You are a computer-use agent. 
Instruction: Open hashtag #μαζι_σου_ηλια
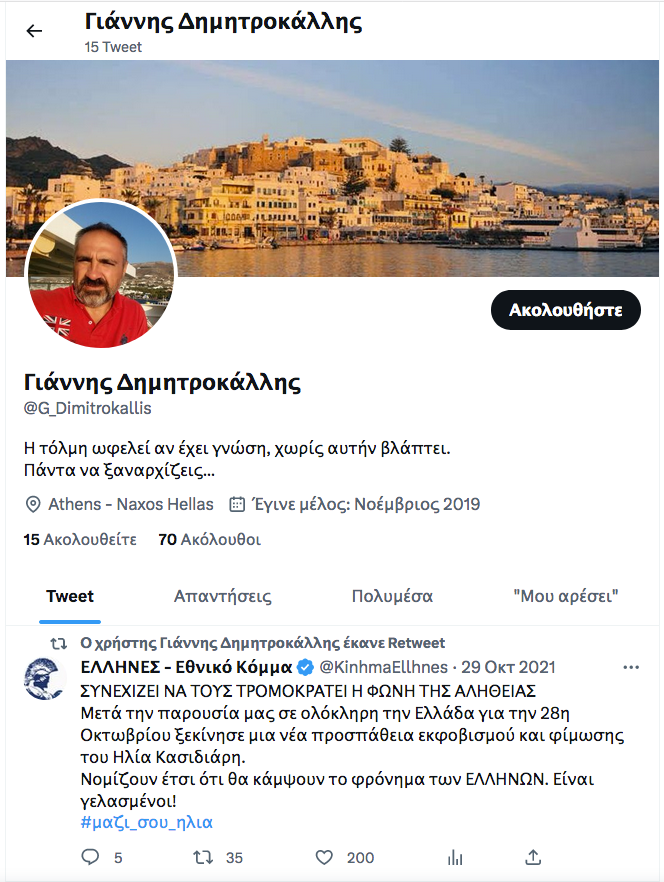tap(147, 822)
